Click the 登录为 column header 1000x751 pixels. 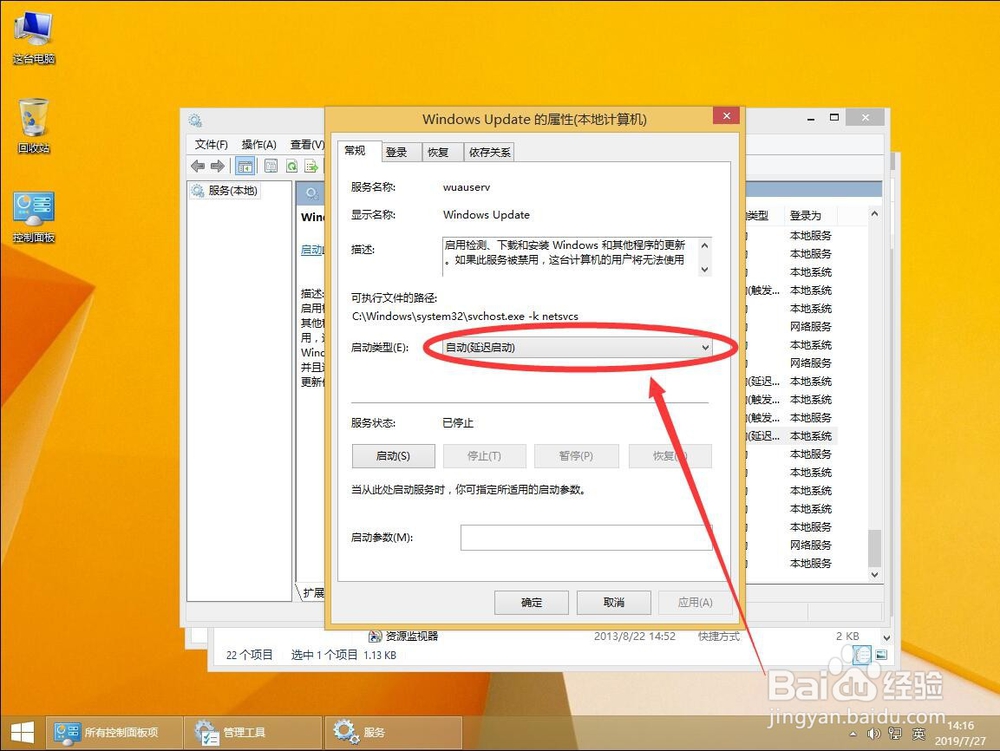click(805, 215)
